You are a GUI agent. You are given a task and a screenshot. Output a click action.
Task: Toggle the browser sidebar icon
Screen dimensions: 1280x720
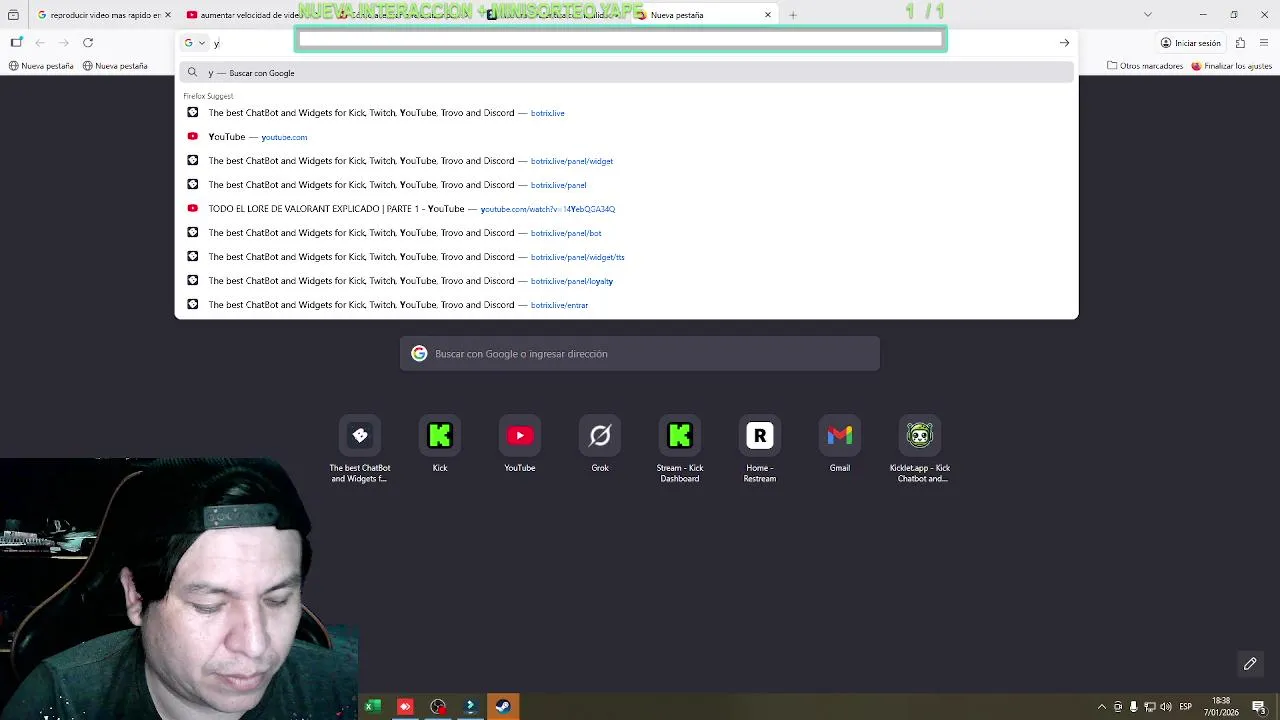tap(16, 42)
